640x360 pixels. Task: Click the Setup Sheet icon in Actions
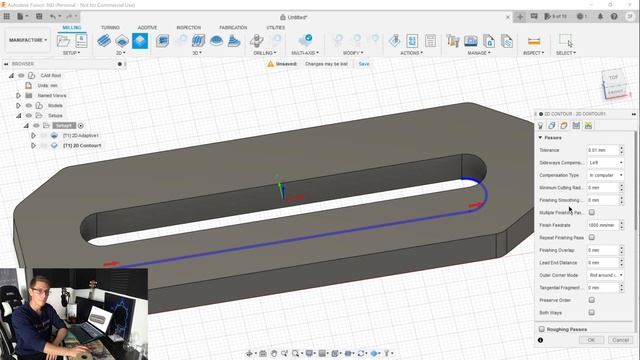tap(430, 41)
